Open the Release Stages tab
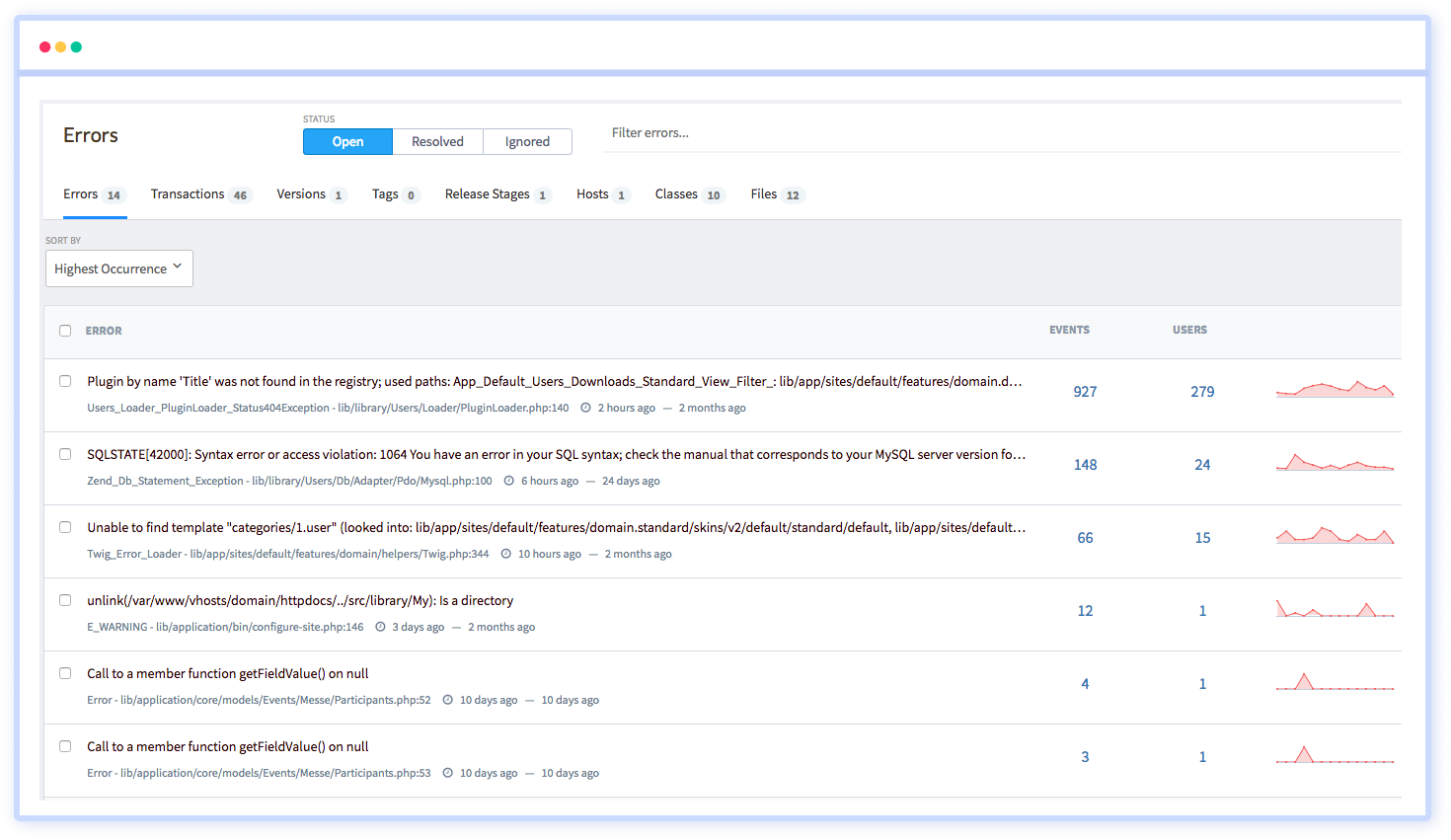Viewport: 1451px width, 840px height. click(x=488, y=194)
